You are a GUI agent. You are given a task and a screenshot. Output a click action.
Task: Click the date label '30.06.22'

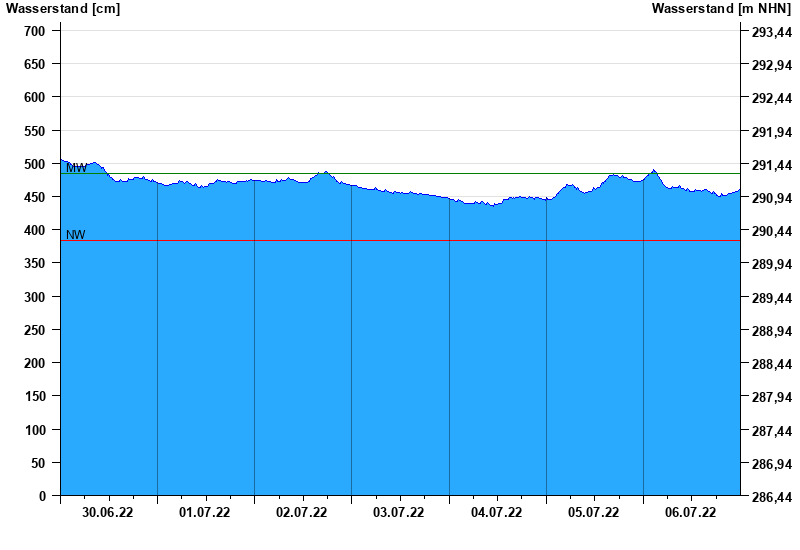pos(108,512)
